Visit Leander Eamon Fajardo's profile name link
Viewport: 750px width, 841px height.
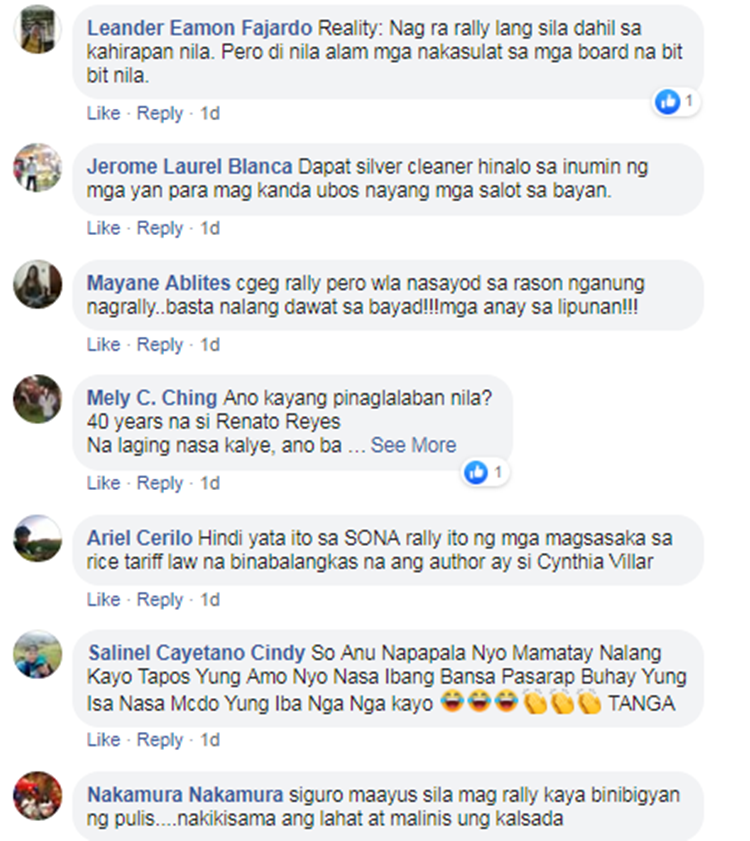point(200,28)
